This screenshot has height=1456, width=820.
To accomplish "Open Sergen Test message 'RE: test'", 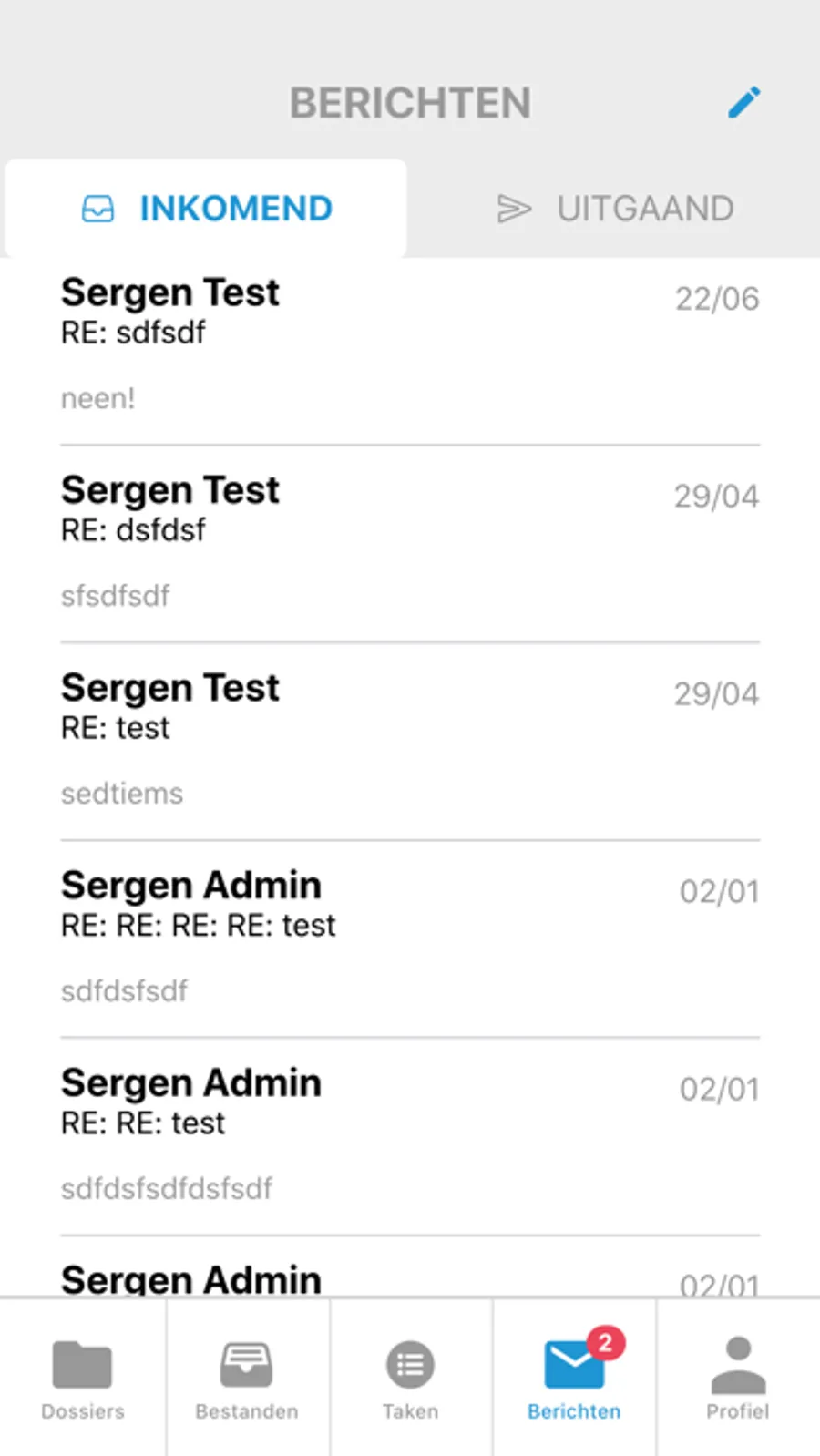I will point(410,743).
